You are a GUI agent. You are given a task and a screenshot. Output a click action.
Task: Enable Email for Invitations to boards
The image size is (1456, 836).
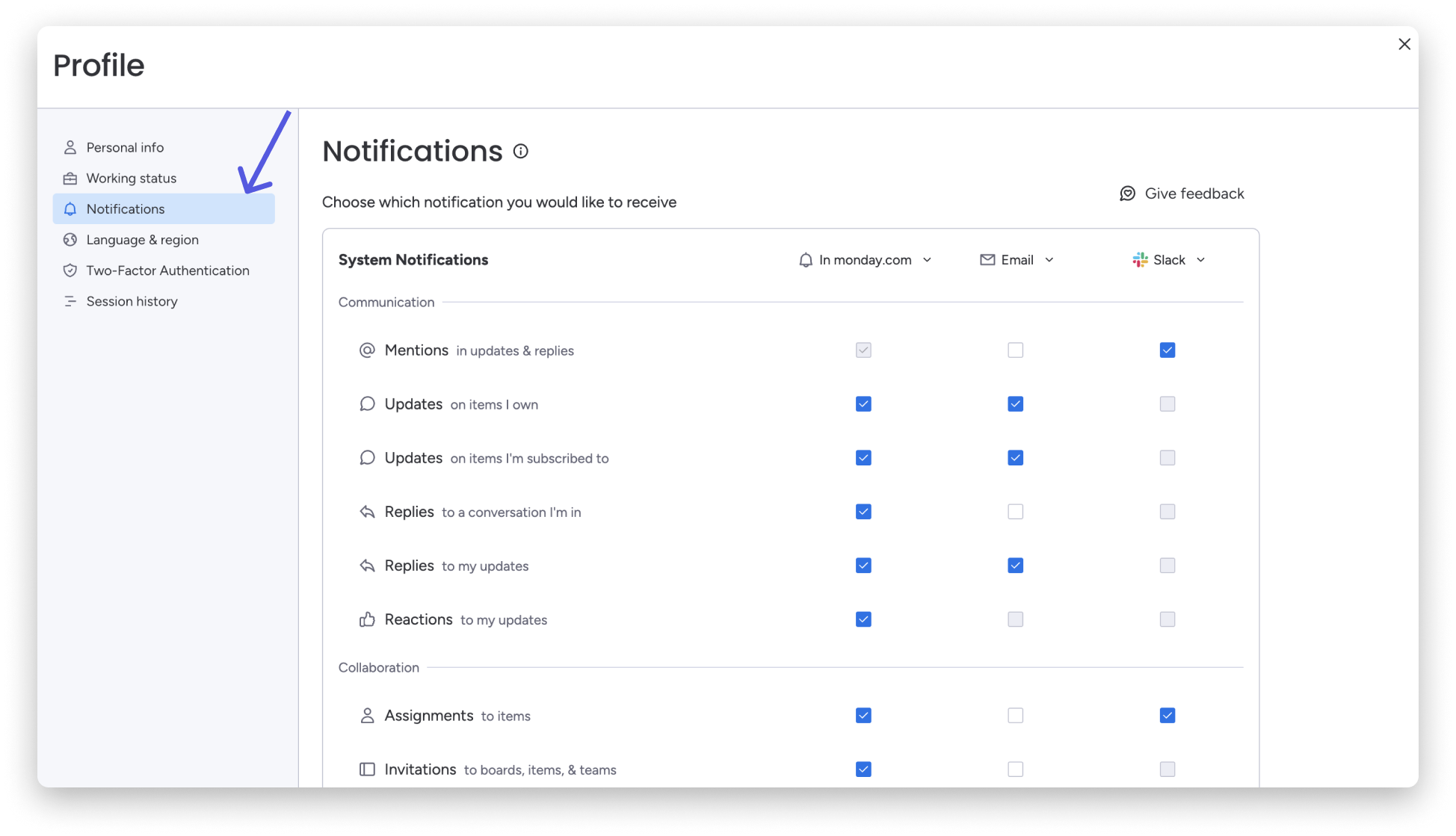tap(1015, 770)
